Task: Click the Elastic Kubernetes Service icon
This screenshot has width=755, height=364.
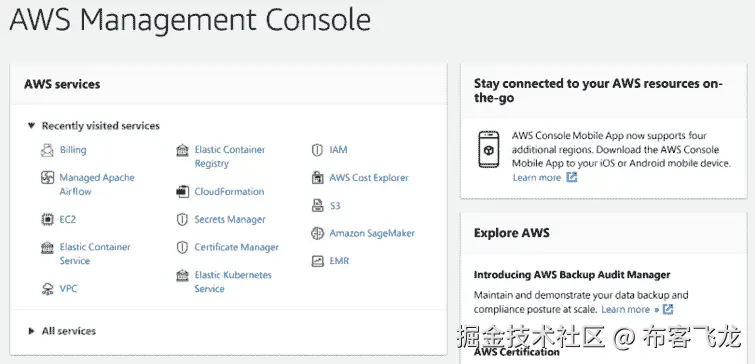Action: [x=182, y=275]
